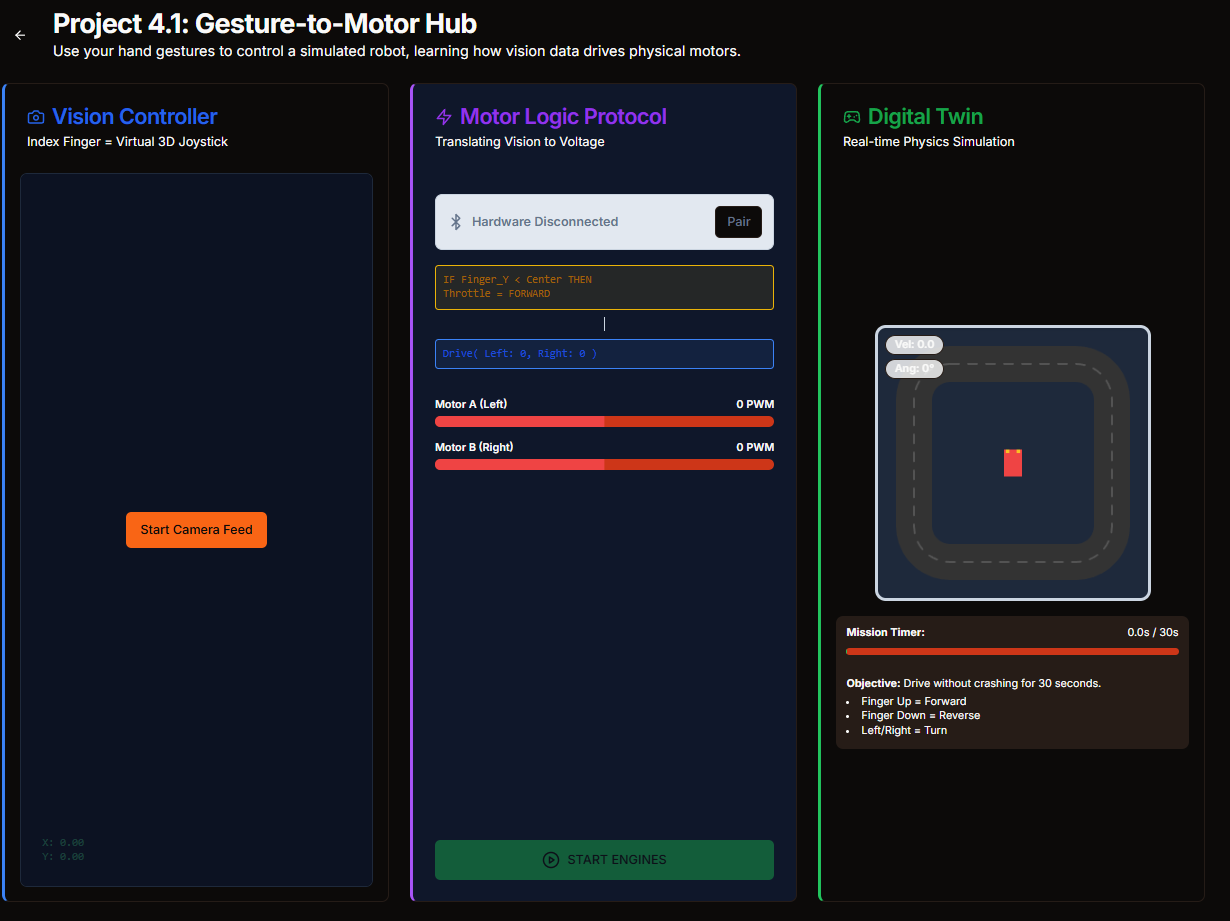Click the Hardware Disconnected status label
Image resolution: width=1230 pixels, height=921 pixels.
(545, 222)
